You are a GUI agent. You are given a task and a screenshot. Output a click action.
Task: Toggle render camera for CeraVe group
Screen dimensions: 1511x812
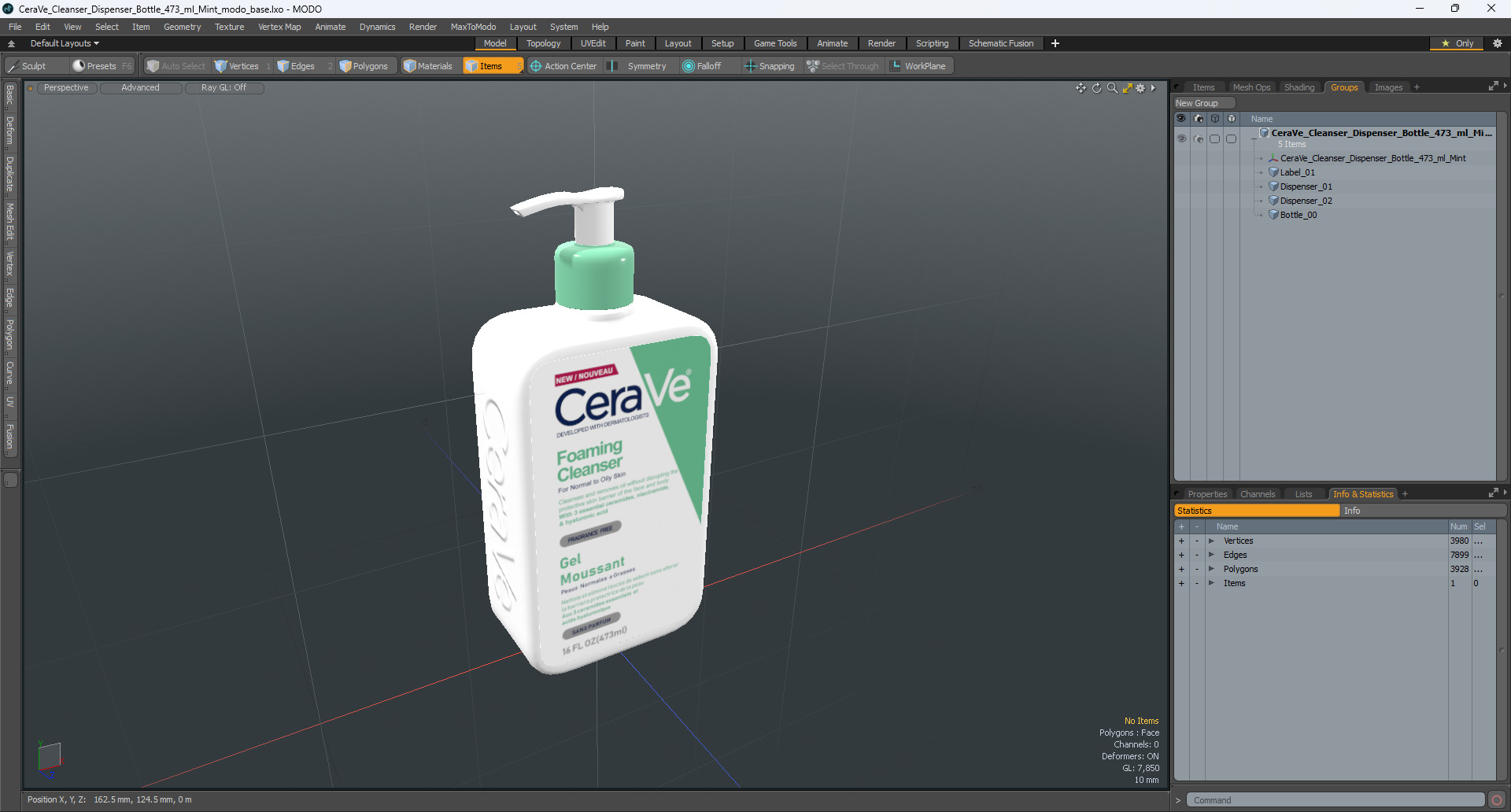tap(1199, 138)
